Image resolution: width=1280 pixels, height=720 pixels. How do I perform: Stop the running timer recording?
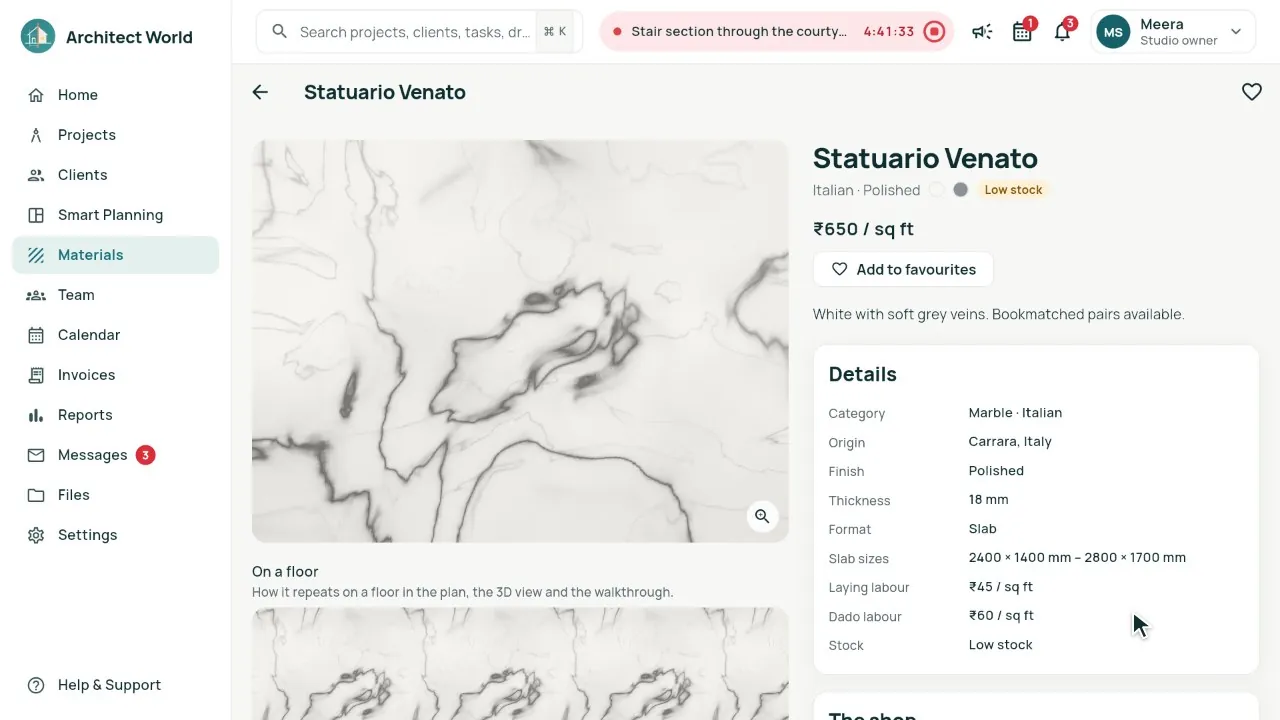pos(934,32)
